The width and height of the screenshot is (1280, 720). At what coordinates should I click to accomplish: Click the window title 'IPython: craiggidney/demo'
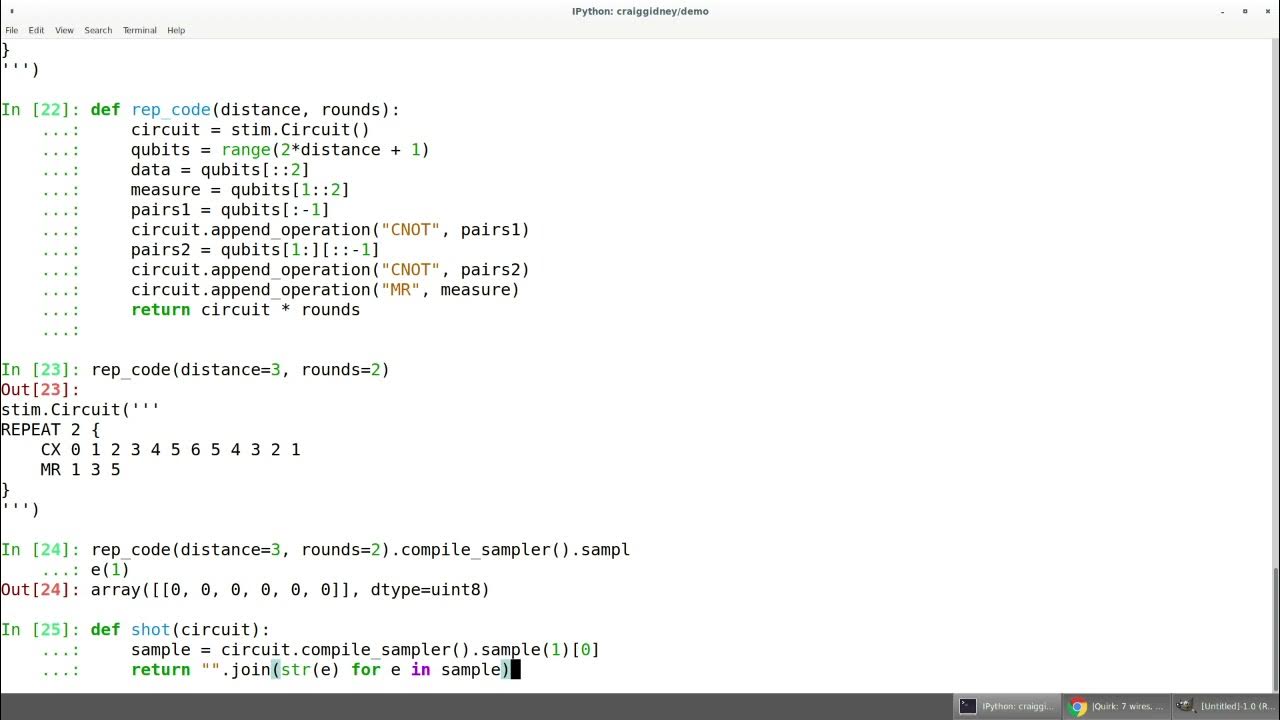640,11
